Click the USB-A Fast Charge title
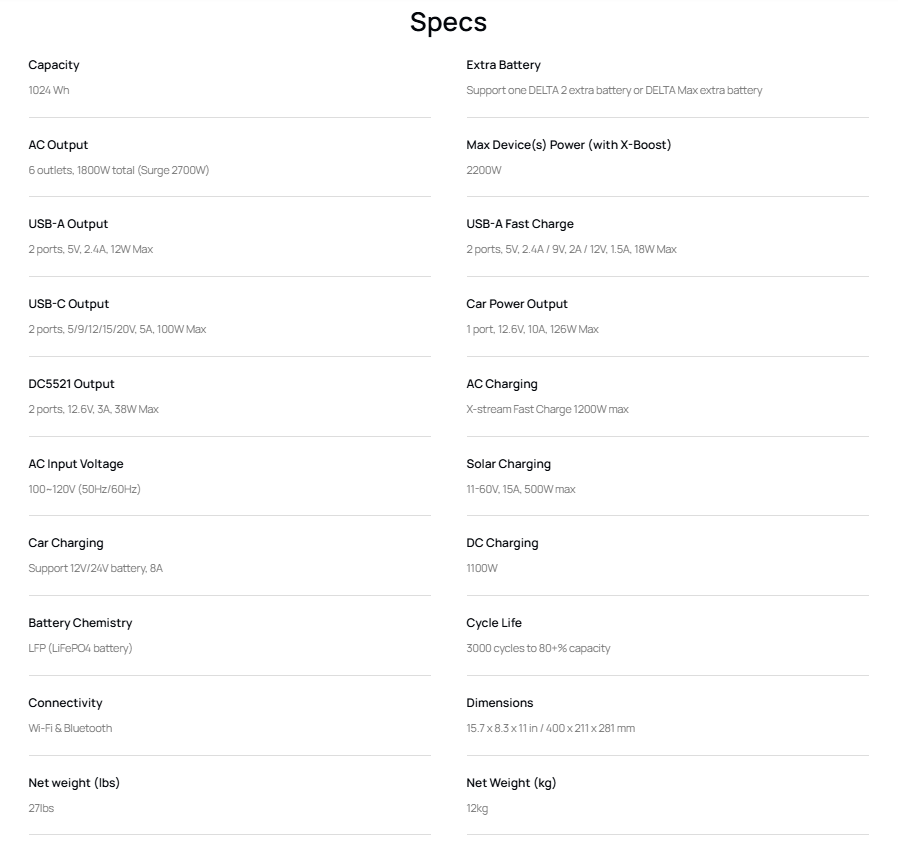The width and height of the screenshot is (898, 843). (520, 224)
